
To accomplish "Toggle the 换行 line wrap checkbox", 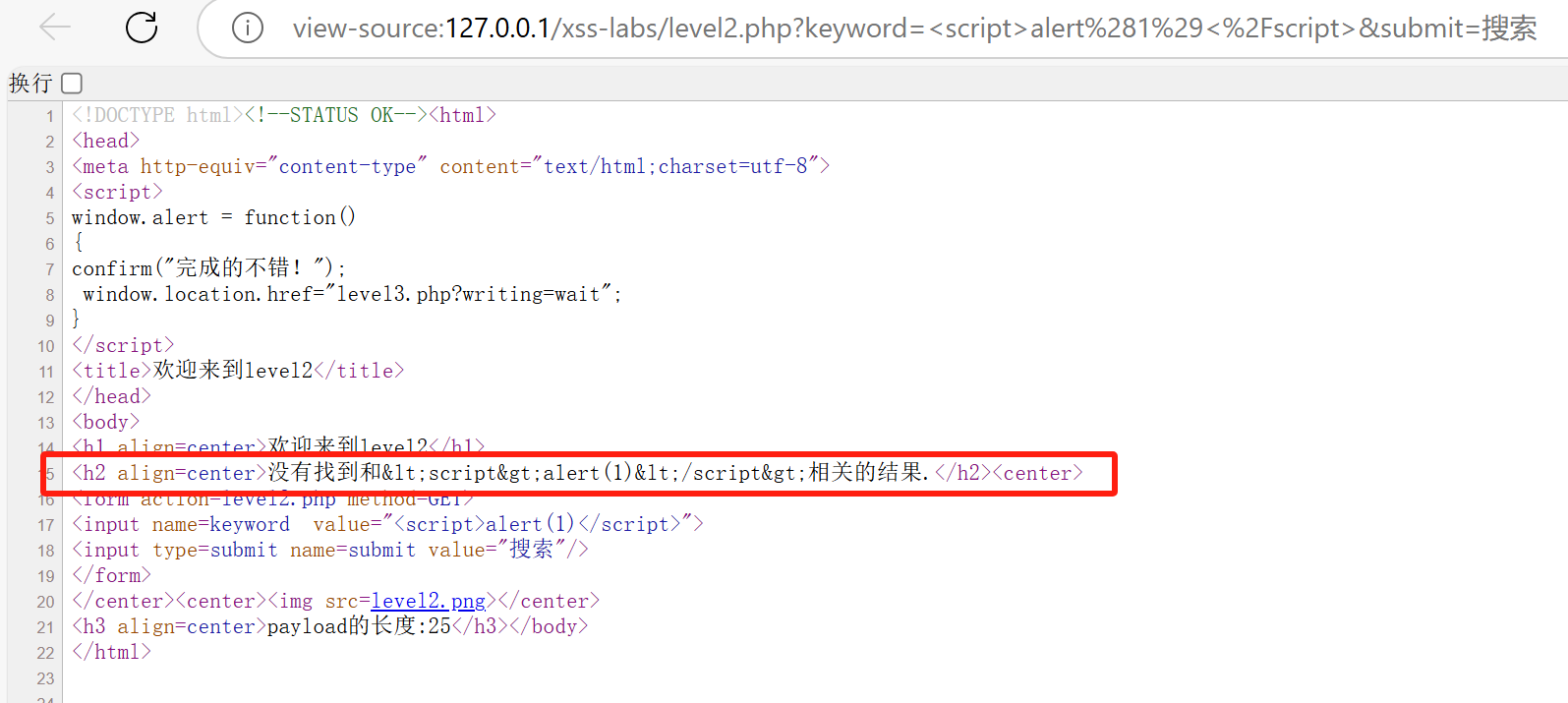I will [x=72, y=84].
